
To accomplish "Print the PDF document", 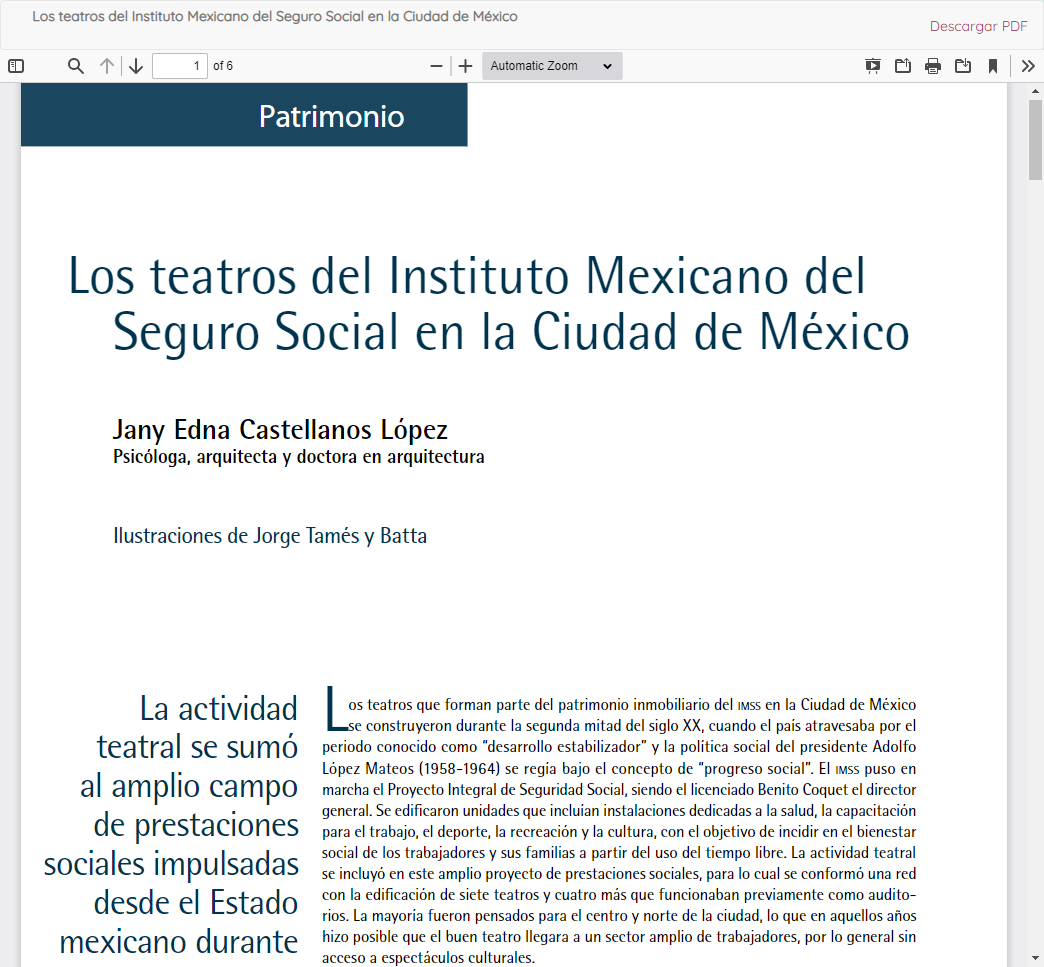I will click(x=933, y=66).
